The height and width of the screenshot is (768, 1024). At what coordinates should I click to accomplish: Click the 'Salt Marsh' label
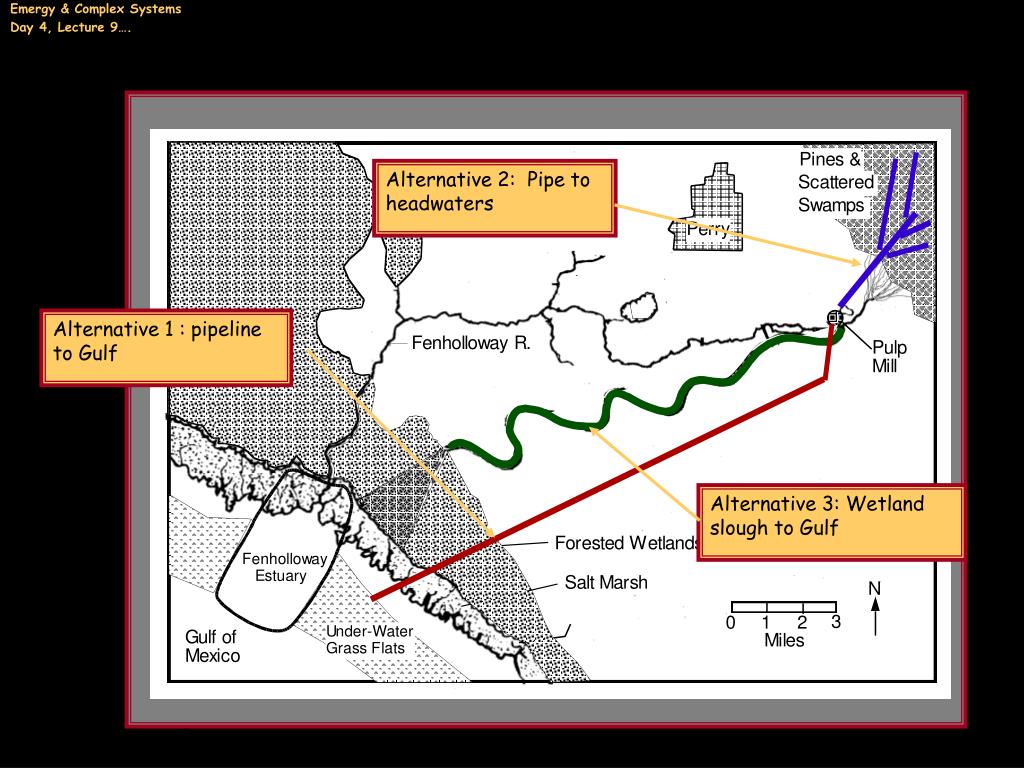click(606, 582)
